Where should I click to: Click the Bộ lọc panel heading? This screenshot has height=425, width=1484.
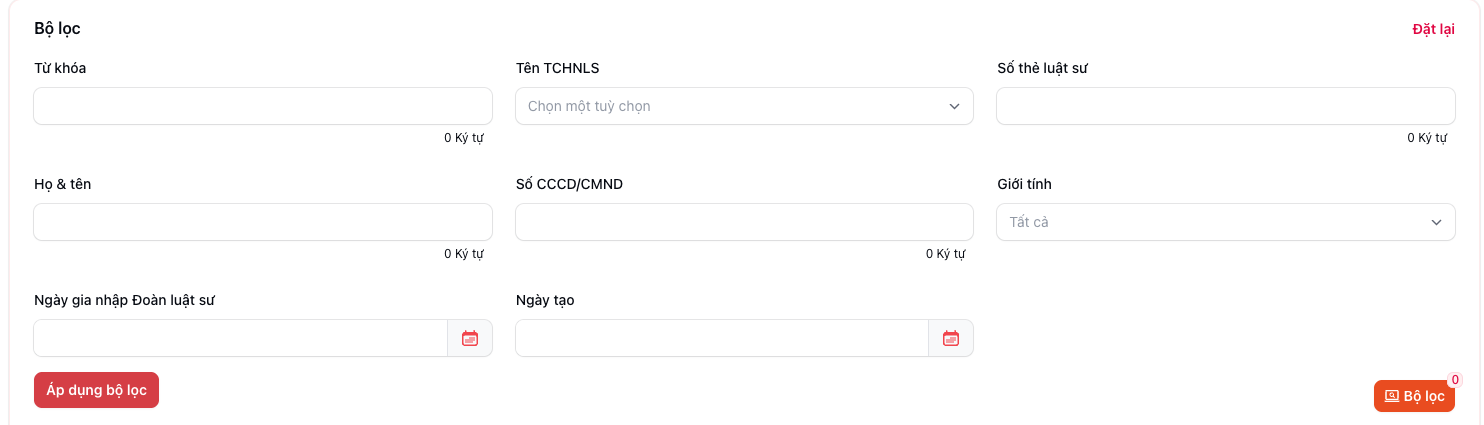click(57, 29)
